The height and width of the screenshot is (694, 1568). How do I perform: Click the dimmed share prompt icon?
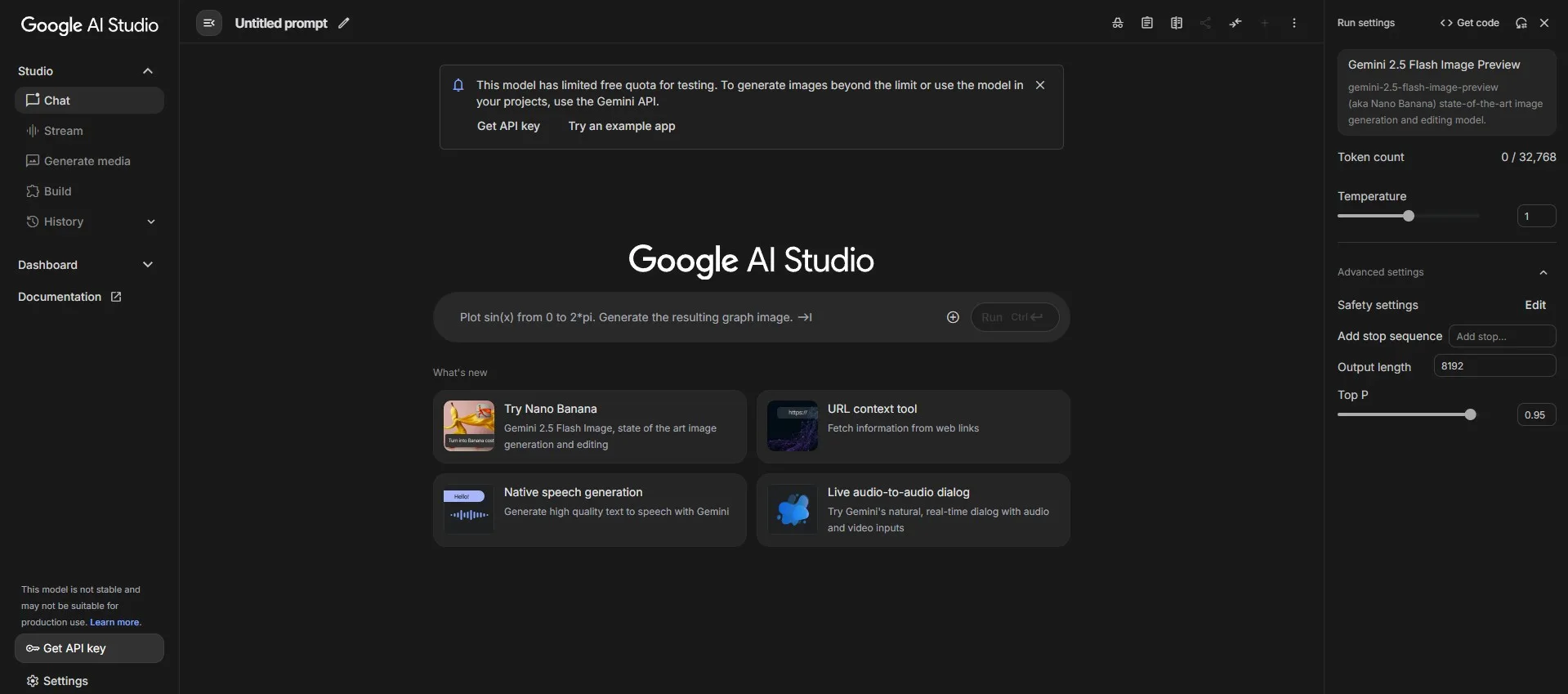(1205, 23)
